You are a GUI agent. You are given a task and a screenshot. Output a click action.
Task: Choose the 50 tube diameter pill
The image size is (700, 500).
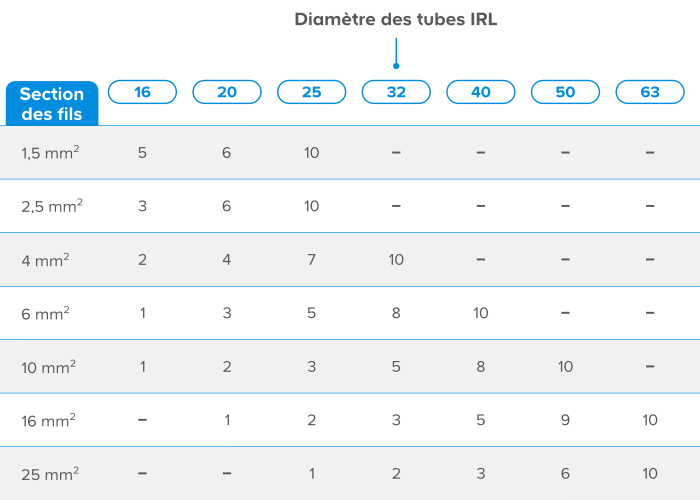click(x=565, y=92)
